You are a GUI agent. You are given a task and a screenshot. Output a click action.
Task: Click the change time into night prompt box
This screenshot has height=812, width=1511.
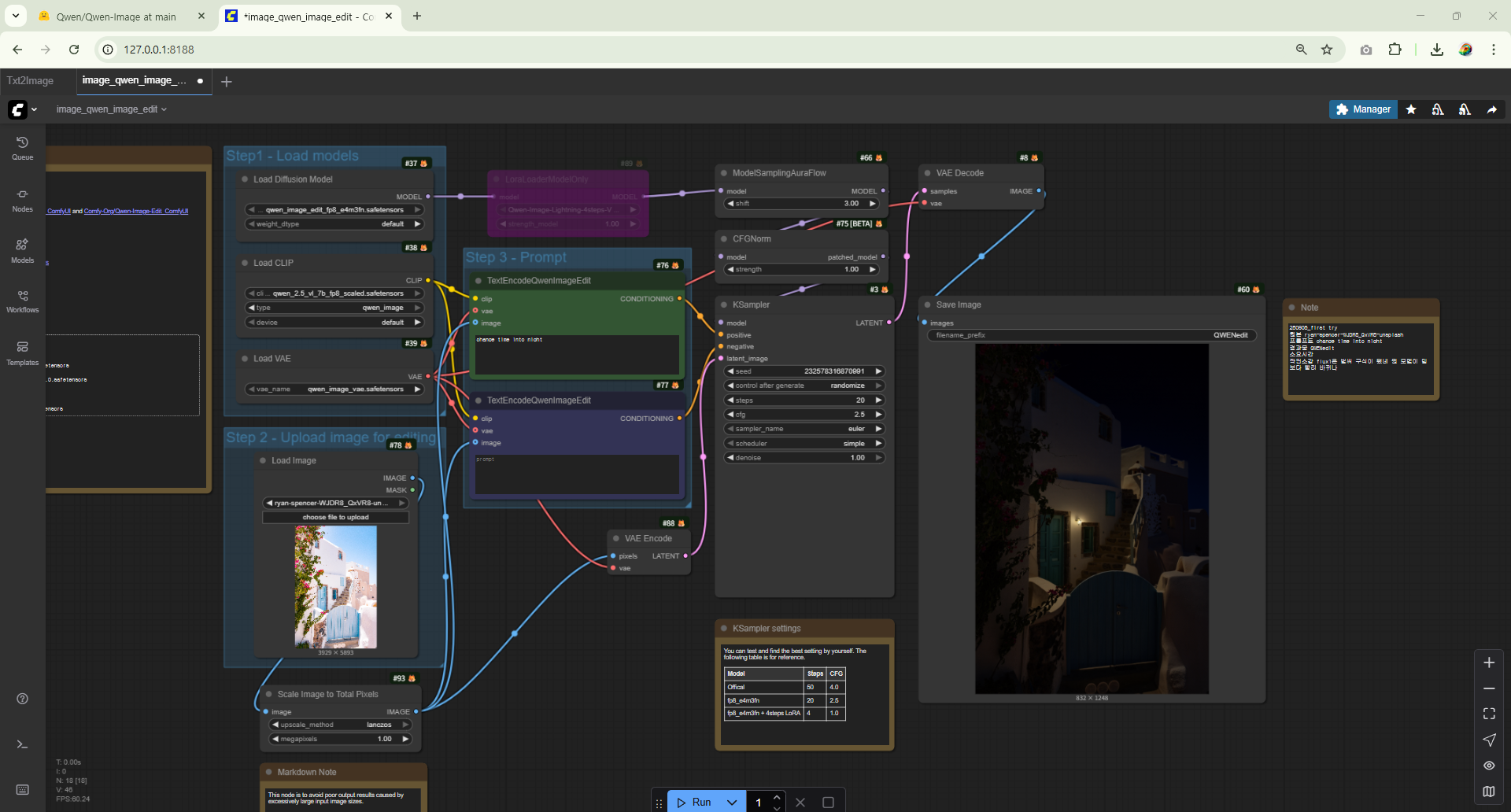(x=576, y=354)
